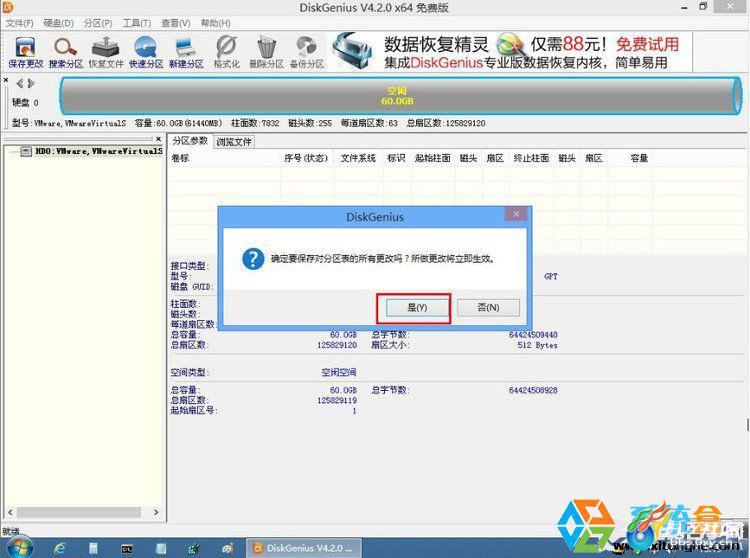The width and height of the screenshot is (750, 558).
Task: Click the data recovery advertisement banner
Action: tap(511, 52)
